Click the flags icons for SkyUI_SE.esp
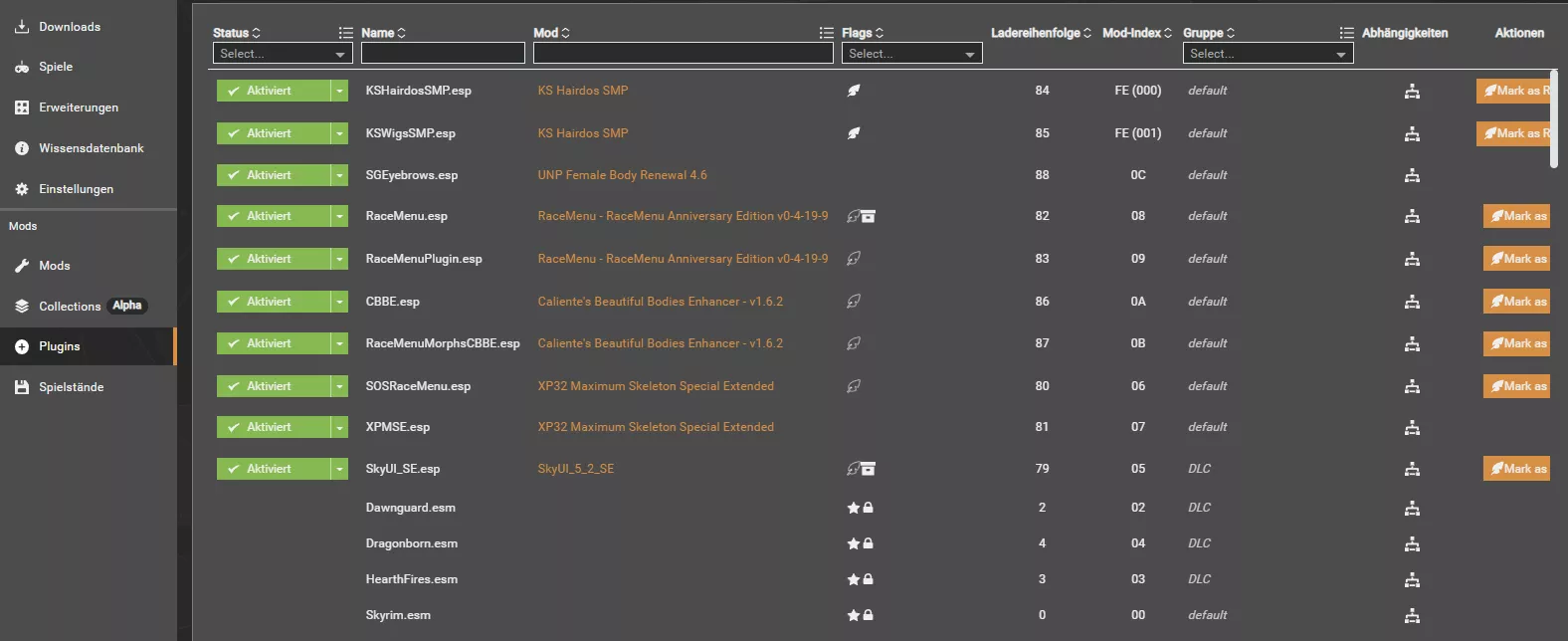This screenshot has height=641, width=1568. point(861,469)
